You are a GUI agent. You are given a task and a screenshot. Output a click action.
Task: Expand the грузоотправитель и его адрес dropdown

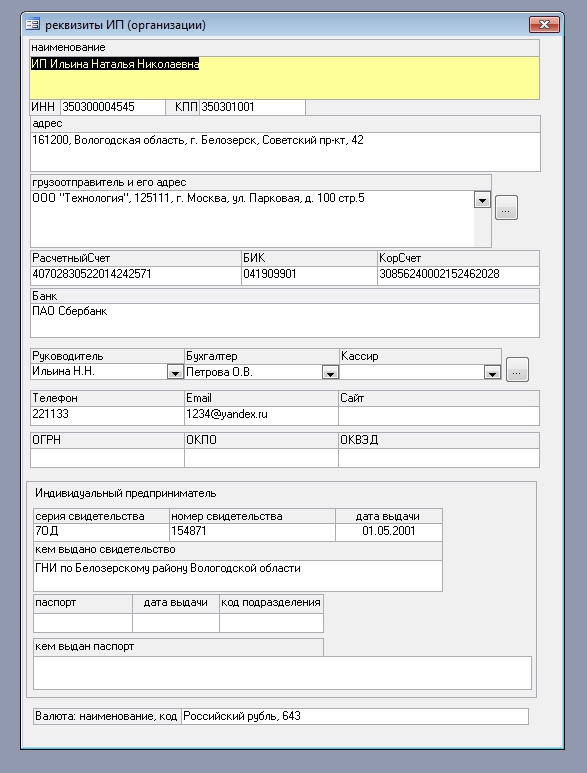(x=482, y=200)
